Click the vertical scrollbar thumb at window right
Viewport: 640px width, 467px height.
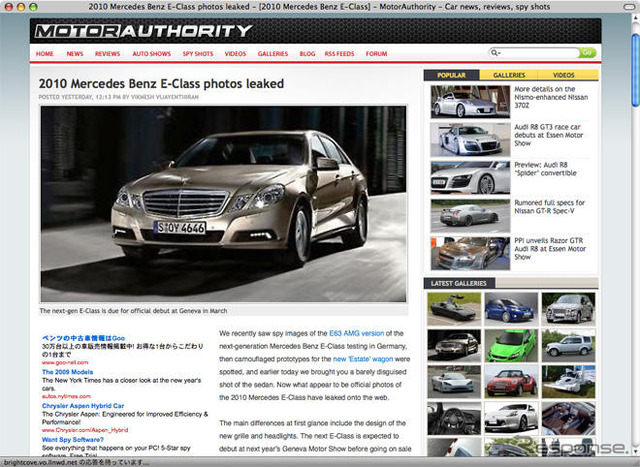[x=636, y=70]
